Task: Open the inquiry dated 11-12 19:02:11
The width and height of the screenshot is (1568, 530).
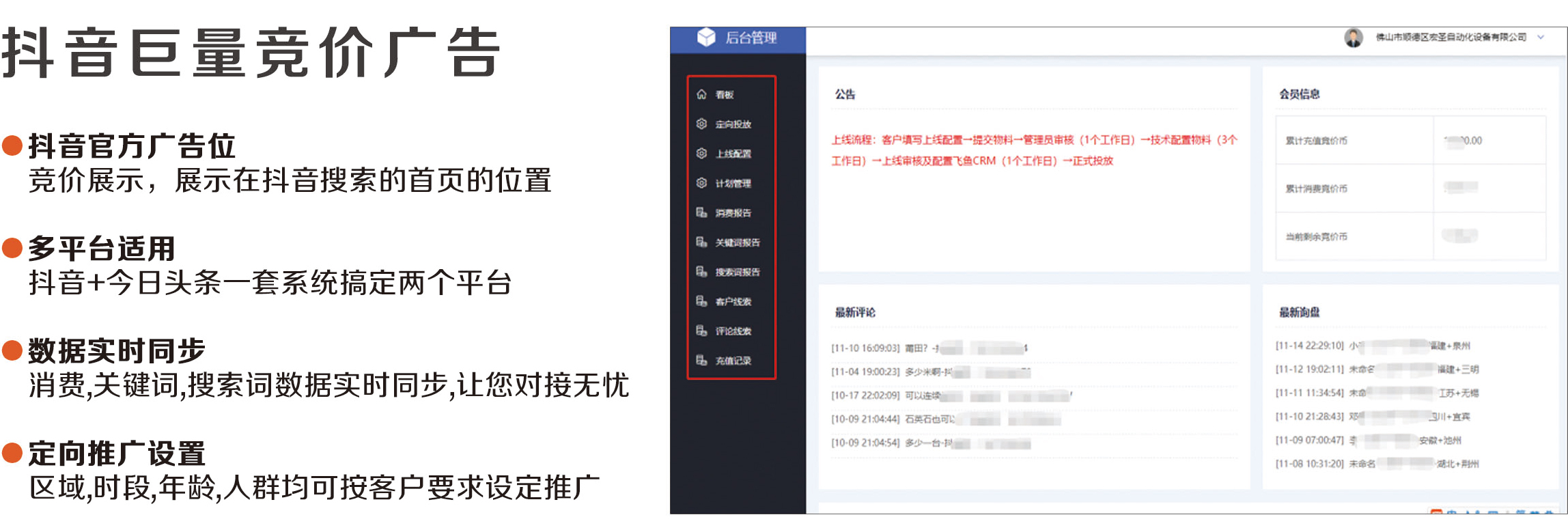Action: [x=1377, y=369]
